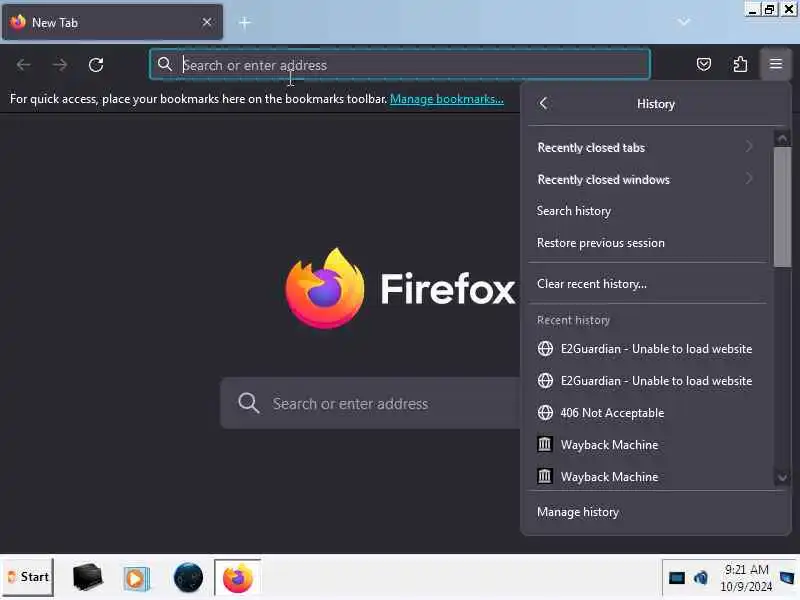
Task: Focus the address bar search field
Action: (399, 64)
